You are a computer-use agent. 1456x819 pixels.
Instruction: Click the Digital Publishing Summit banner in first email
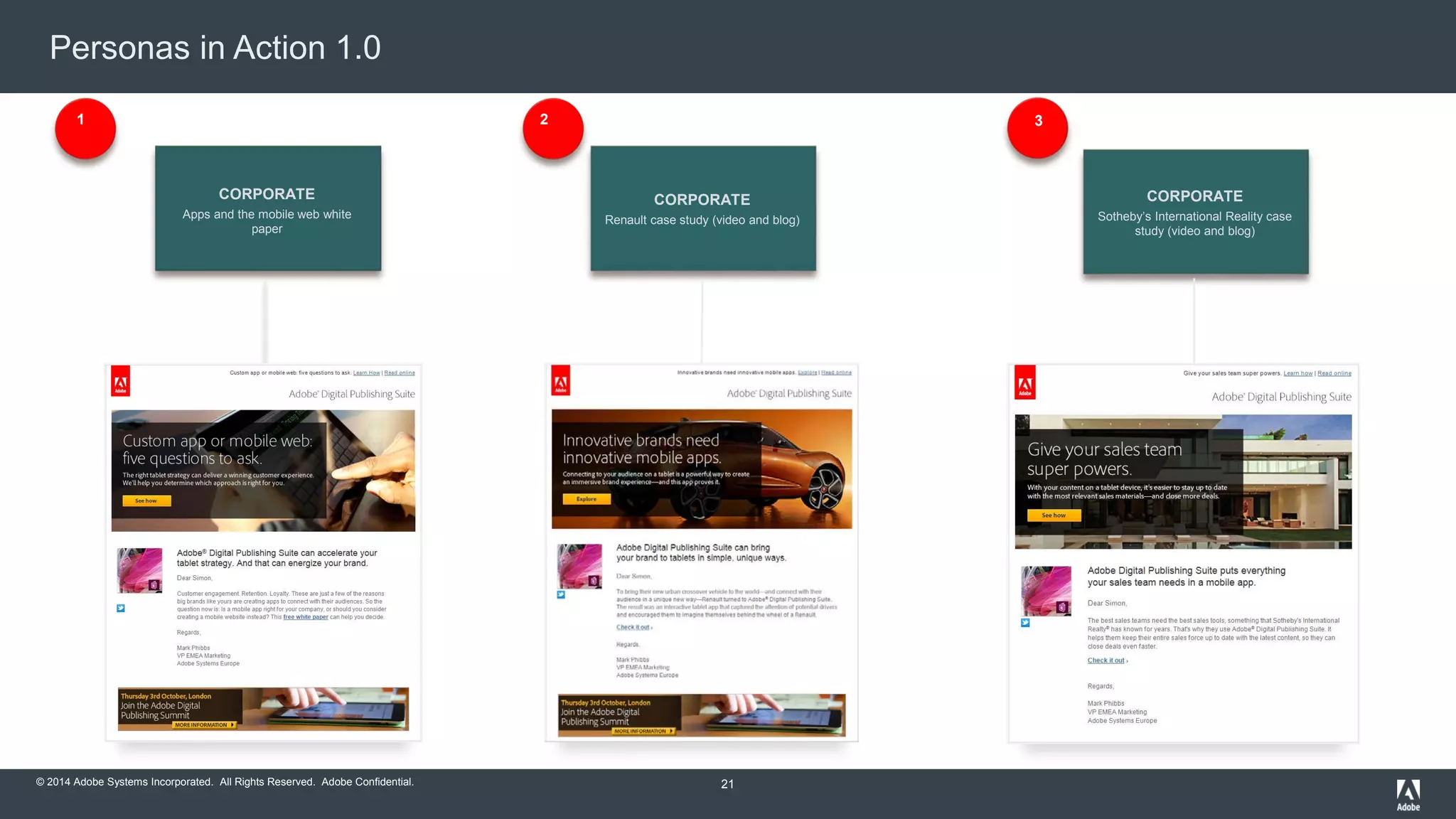[x=263, y=709]
